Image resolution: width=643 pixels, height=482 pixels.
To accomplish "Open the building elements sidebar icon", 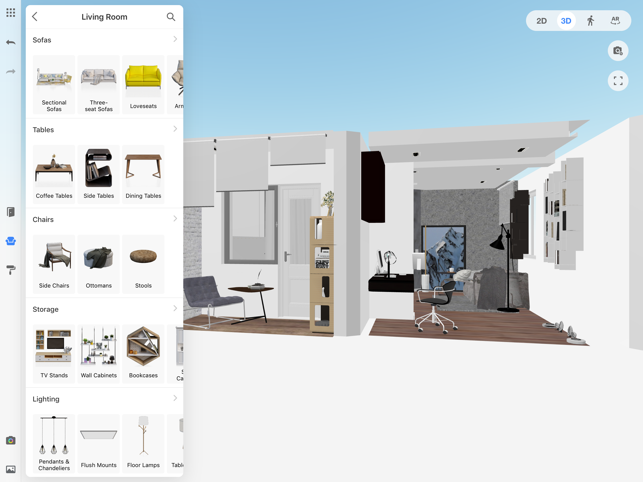I will [11, 212].
